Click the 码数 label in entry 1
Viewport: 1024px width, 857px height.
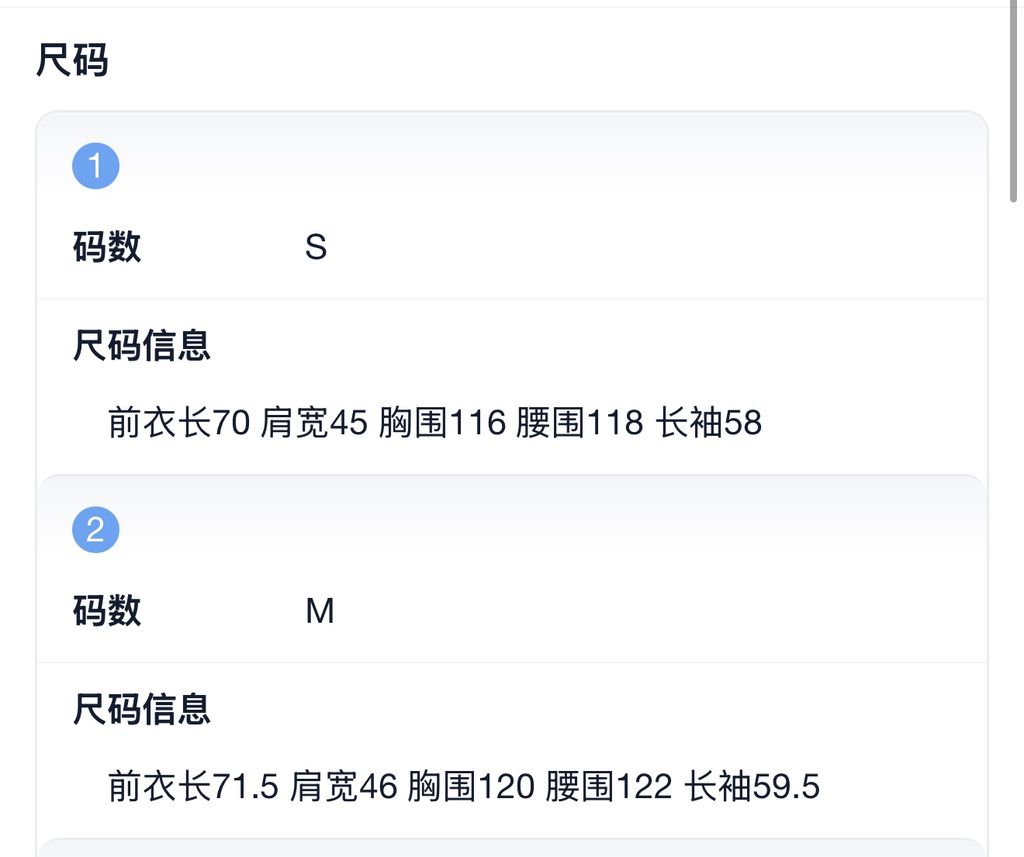(106, 247)
